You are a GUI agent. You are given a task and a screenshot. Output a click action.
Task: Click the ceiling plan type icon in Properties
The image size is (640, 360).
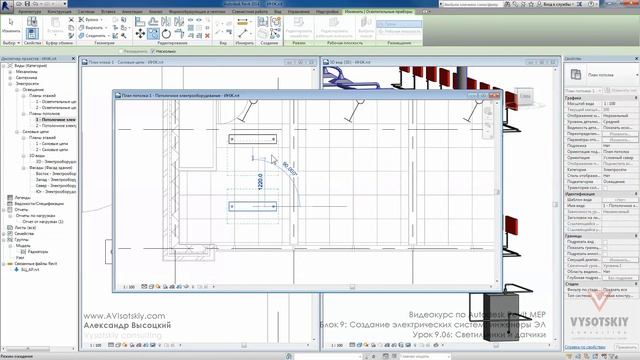tap(576, 74)
